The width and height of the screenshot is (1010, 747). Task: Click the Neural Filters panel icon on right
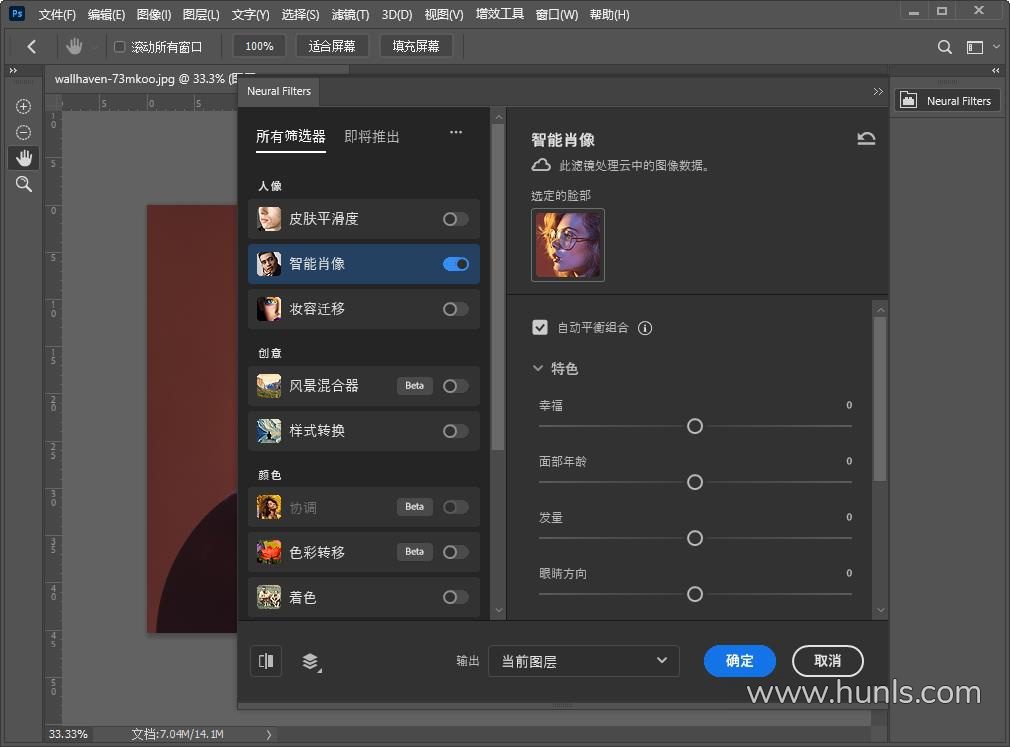coord(908,100)
